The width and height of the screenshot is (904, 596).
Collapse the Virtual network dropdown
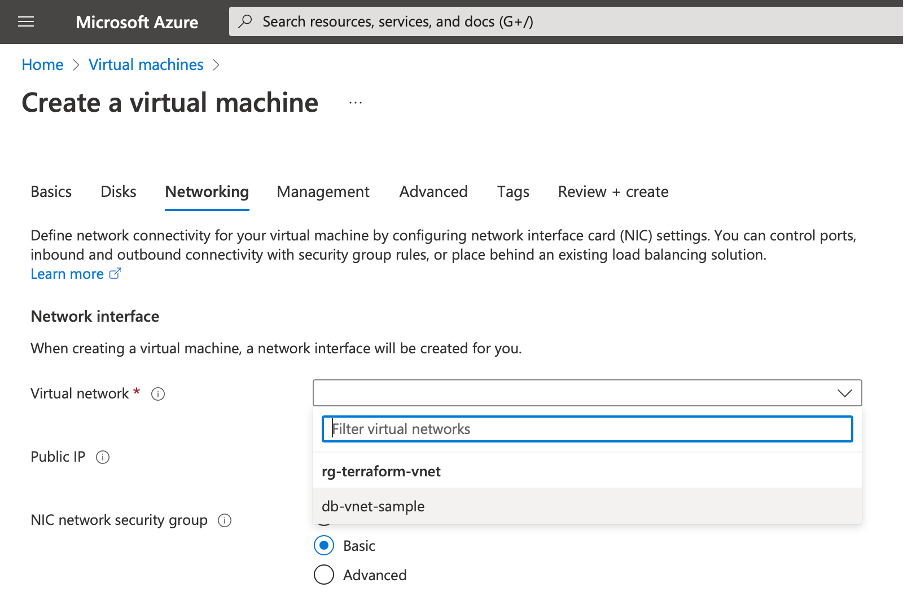845,393
